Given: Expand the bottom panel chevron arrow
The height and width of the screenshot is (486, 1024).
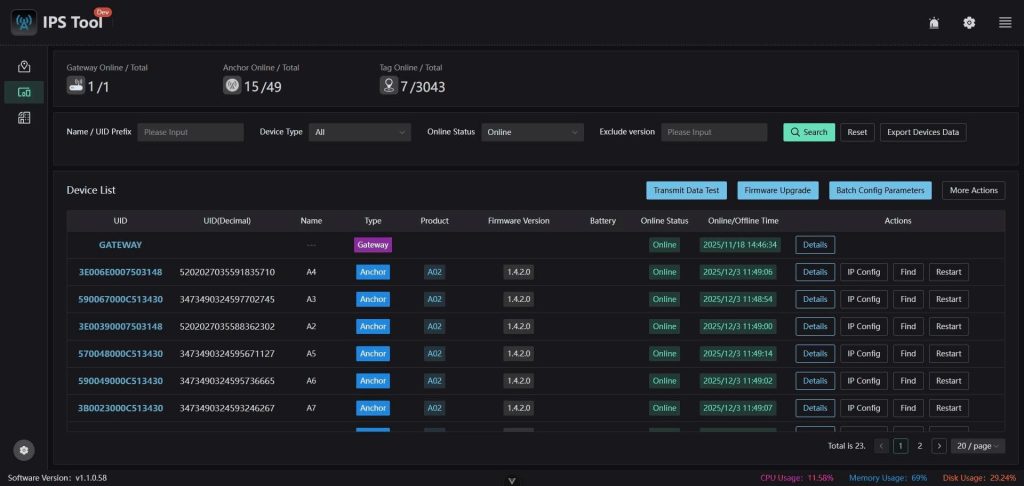Looking at the screenshot, I should [512, 481].
